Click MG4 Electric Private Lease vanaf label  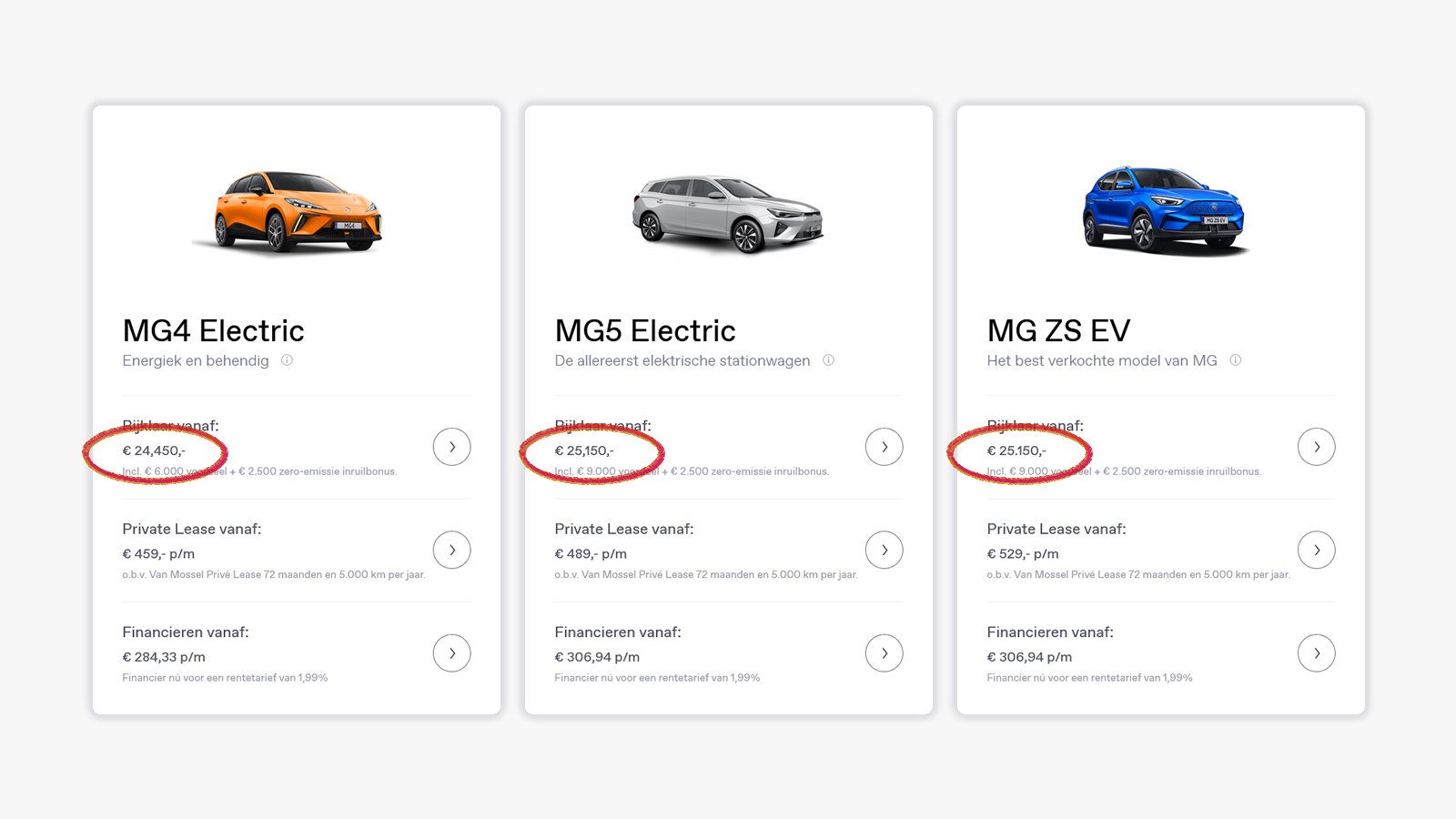pyautogui.click(x=191, y=529)
